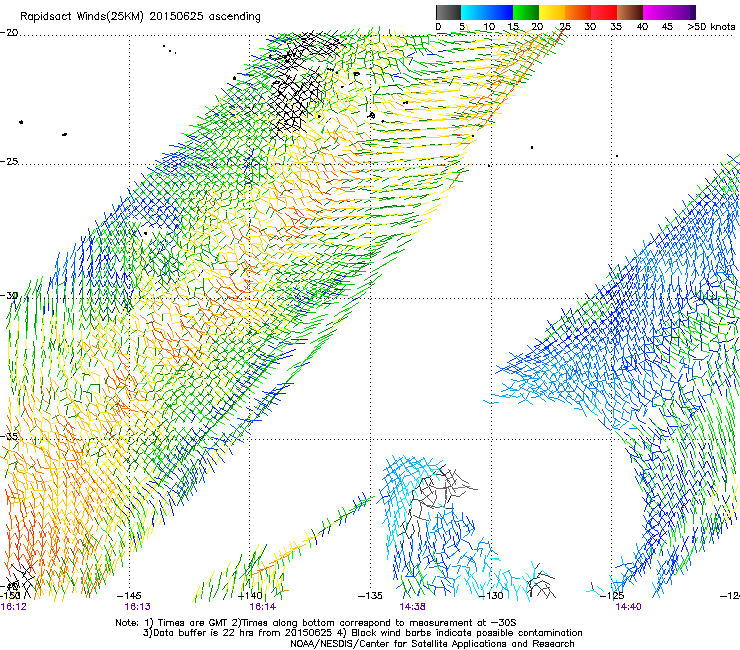
Task: Click the NOAA/NESDIS credit line
Action: [x=432, y=644]
